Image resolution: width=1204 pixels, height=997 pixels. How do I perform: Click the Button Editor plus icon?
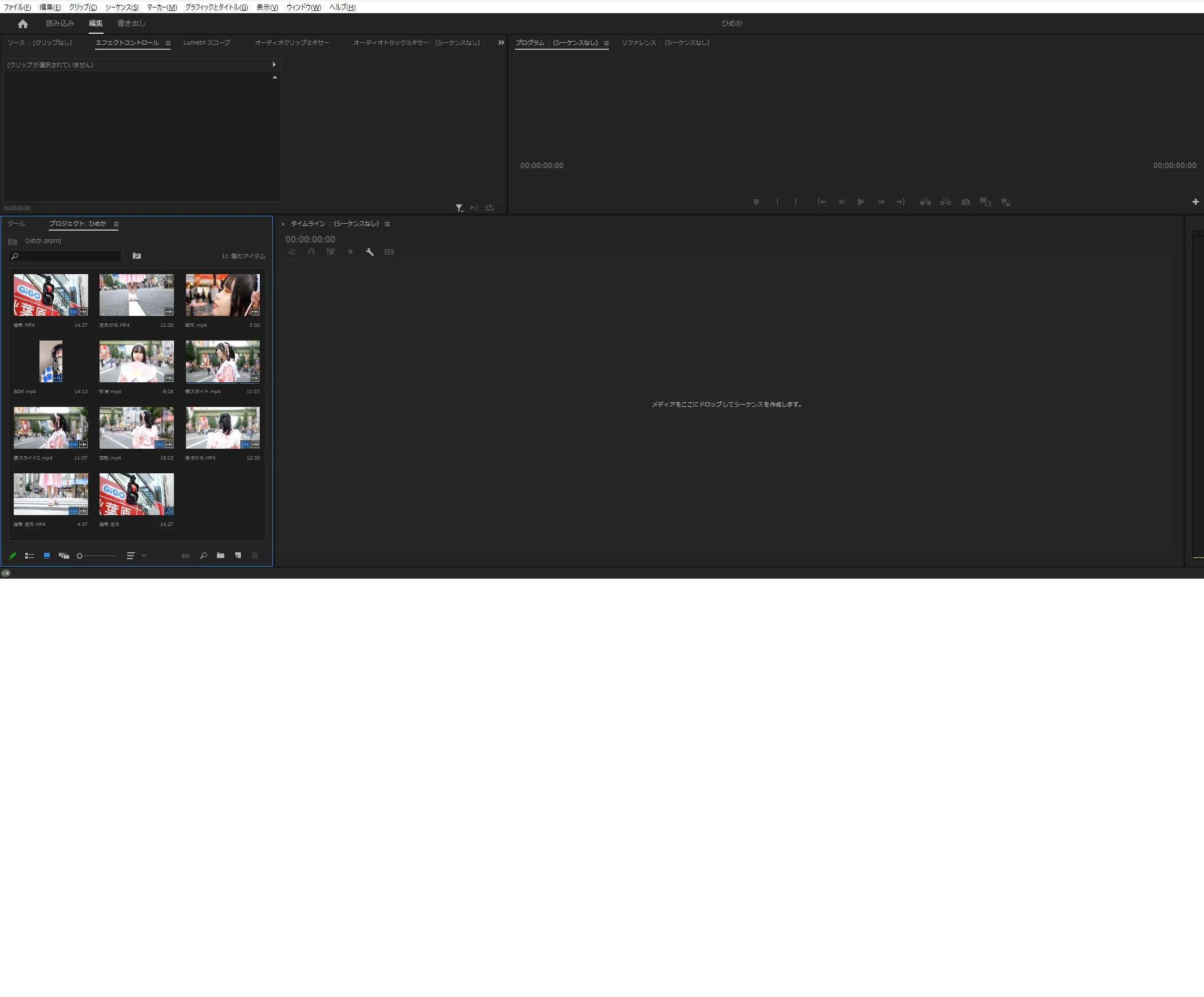tap(1195, 202)
